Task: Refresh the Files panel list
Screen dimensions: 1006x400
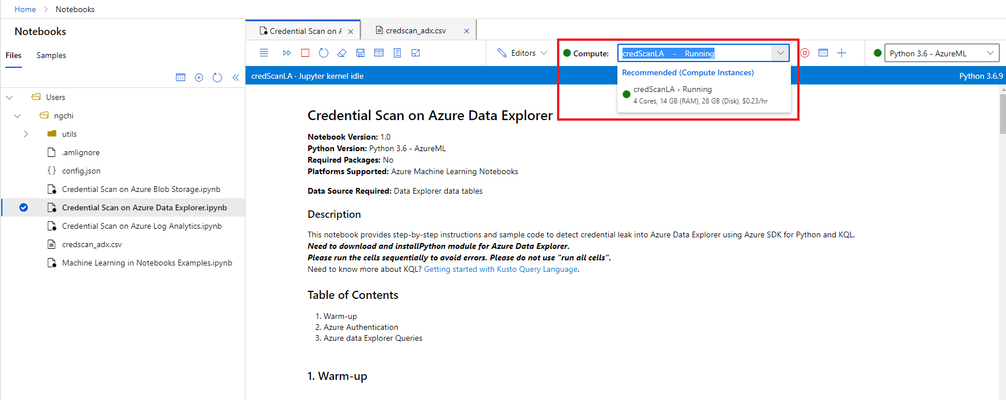Action: click(217, 77)
